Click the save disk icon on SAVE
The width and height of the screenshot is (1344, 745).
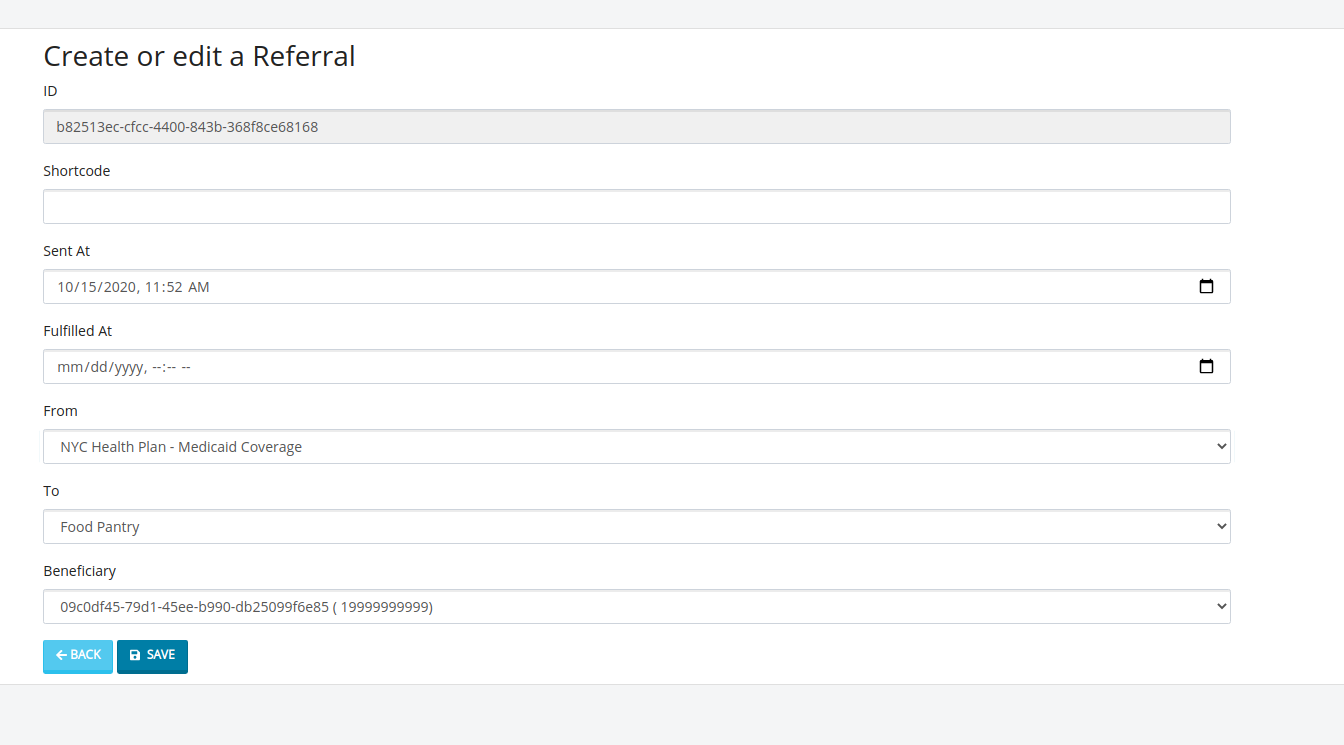(x=135, y=655)
